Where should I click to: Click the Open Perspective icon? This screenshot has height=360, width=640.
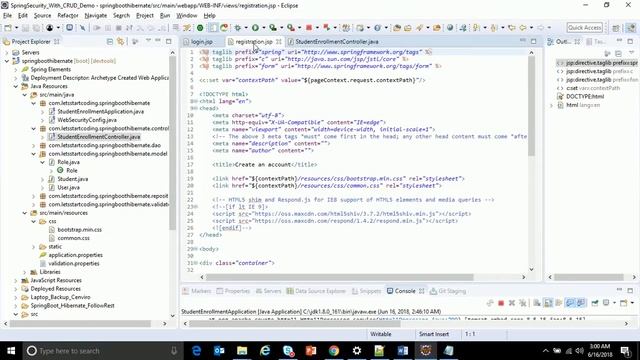tap(616, 28)
